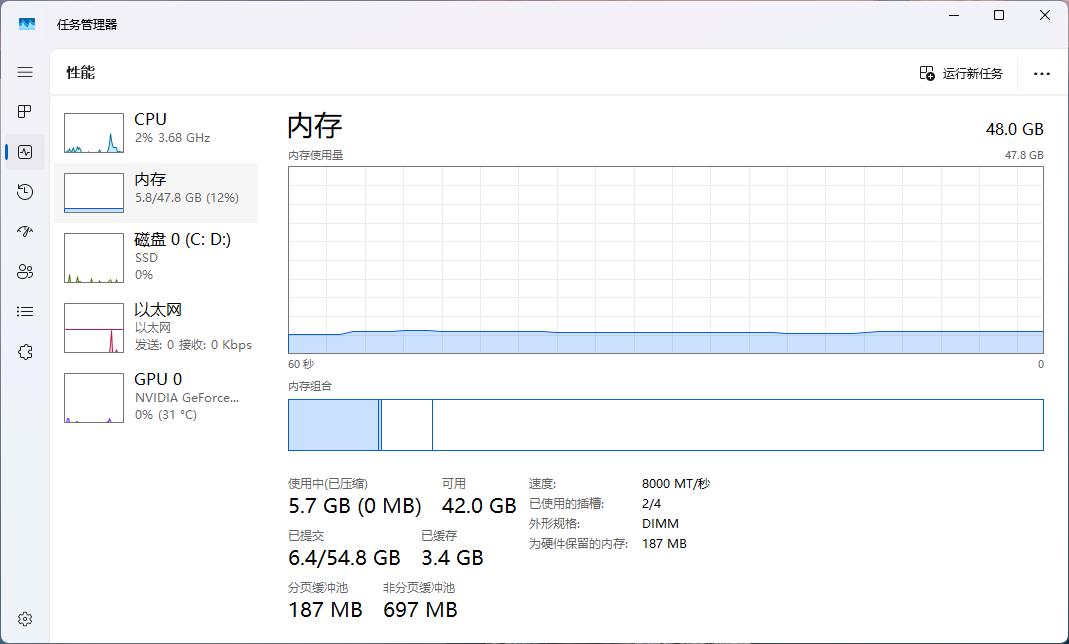Screen dimensions: 1069x644
Task: Switch to the Users page icon
Action: click(x=25, y=272)
